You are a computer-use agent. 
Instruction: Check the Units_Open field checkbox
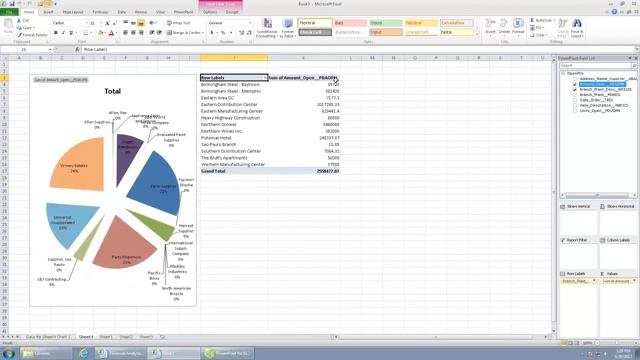(575, 111)
